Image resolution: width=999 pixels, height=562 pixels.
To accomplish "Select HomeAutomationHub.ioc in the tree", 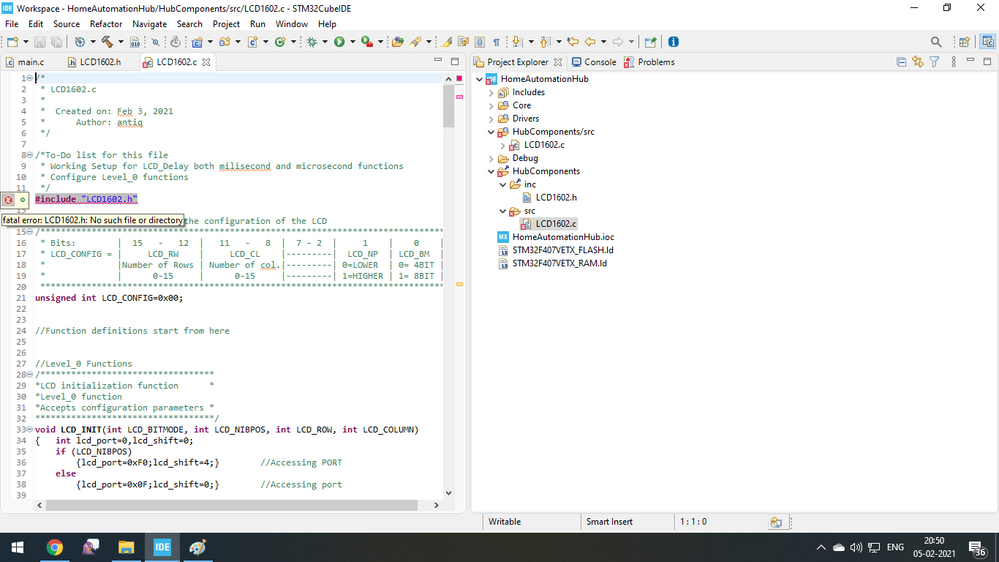I will (556, 237).
